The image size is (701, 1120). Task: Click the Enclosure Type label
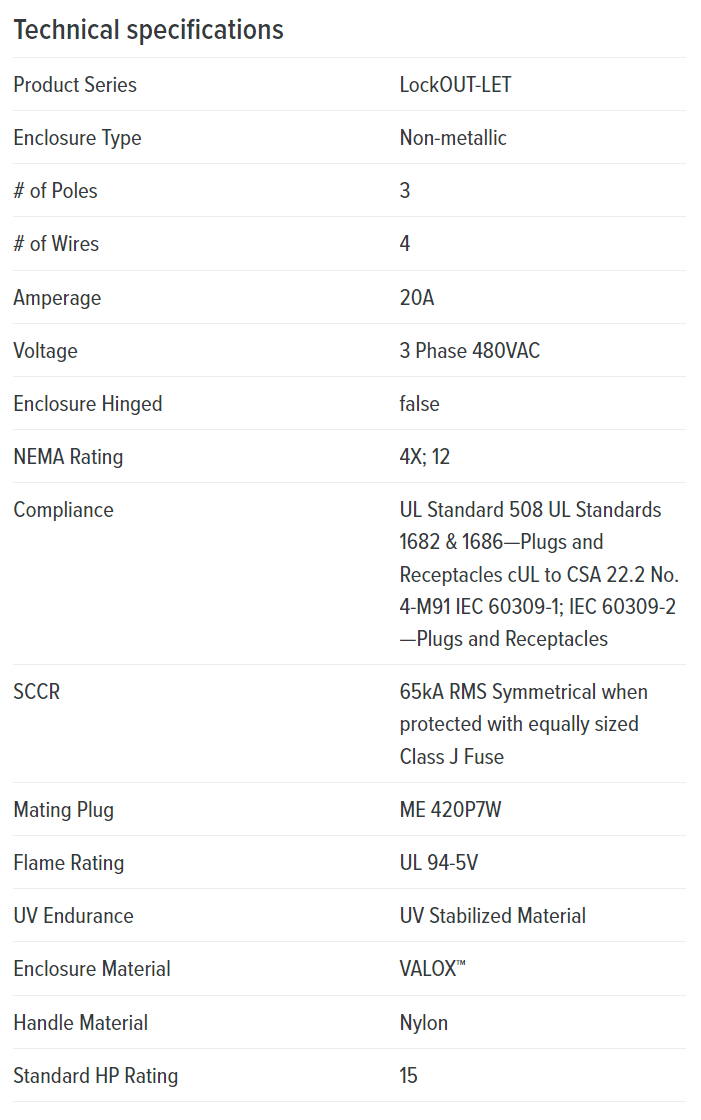pos(77,138)
